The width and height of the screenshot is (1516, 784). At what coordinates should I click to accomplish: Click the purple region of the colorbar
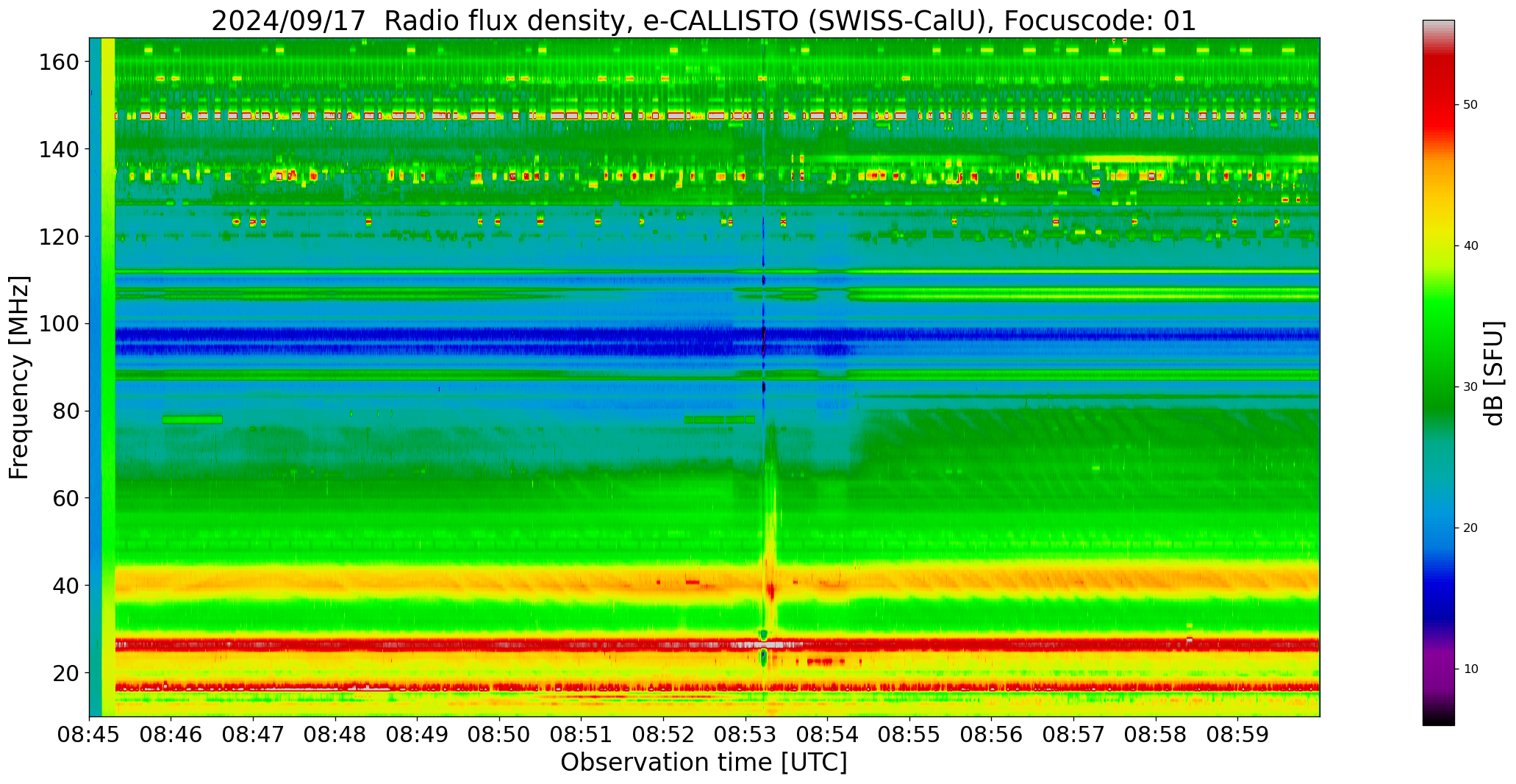coord(1438,665)
